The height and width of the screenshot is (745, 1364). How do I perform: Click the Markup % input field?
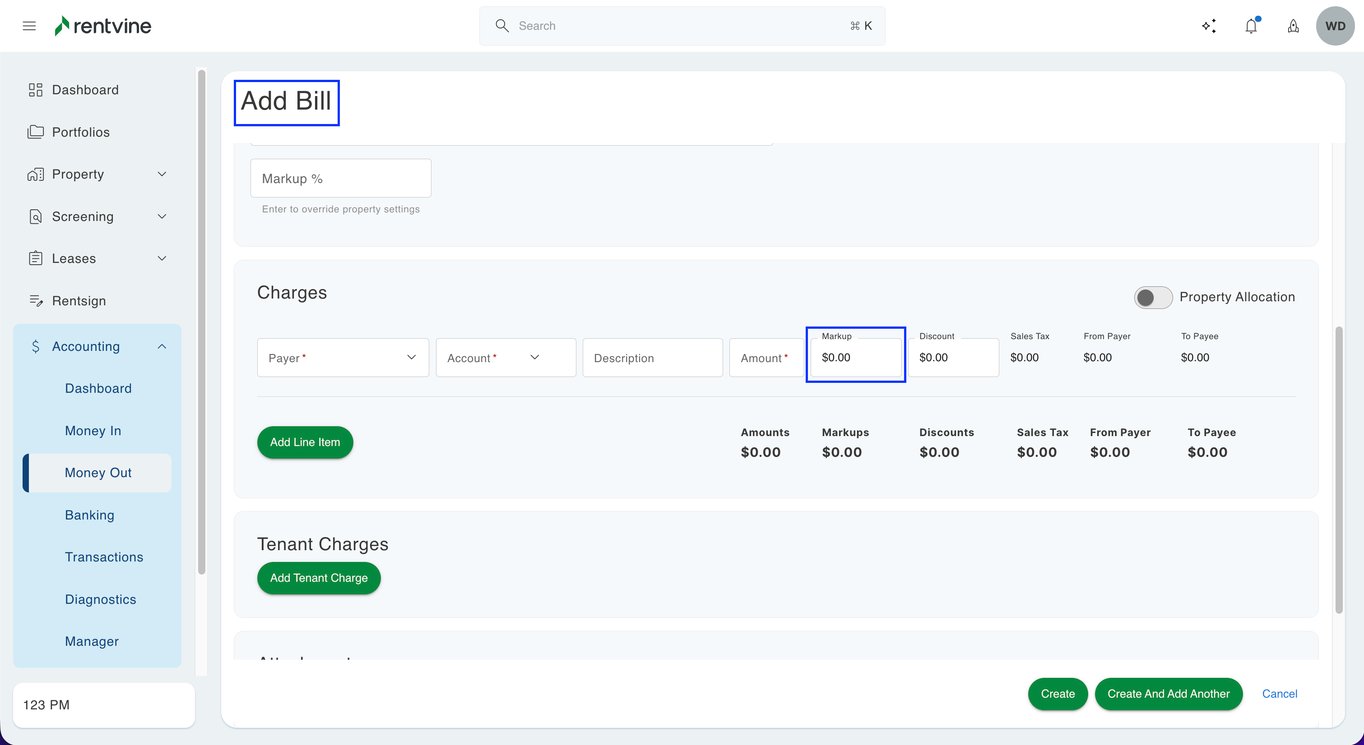pos(341,178)
